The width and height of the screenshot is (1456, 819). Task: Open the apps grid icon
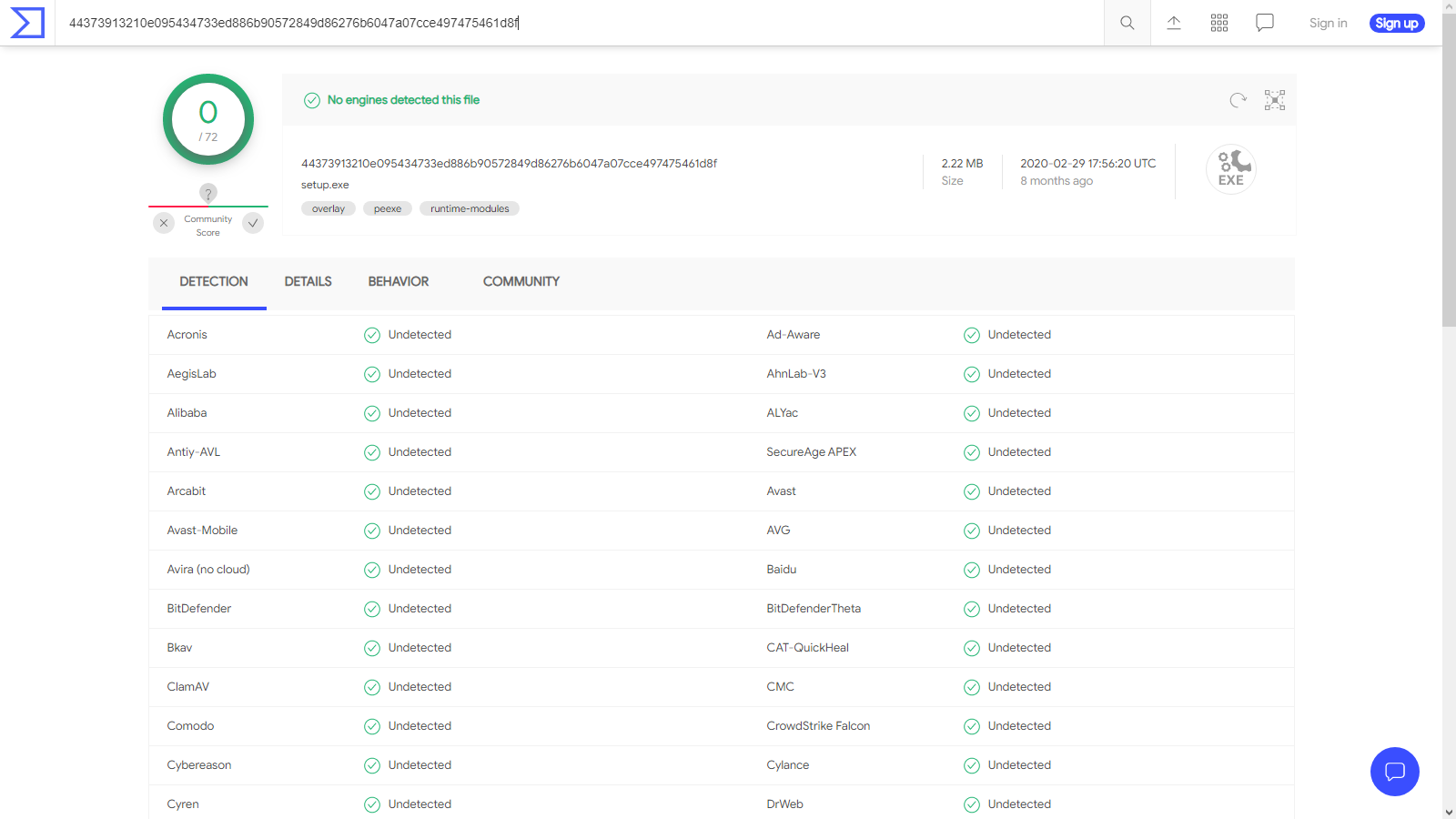pyautogui.click(x=1219, y=23)
